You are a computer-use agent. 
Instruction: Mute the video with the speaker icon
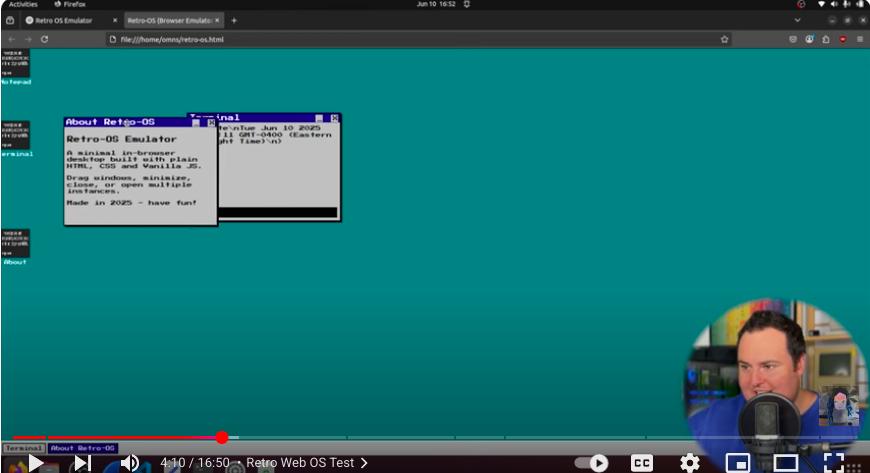click(130, 462)
